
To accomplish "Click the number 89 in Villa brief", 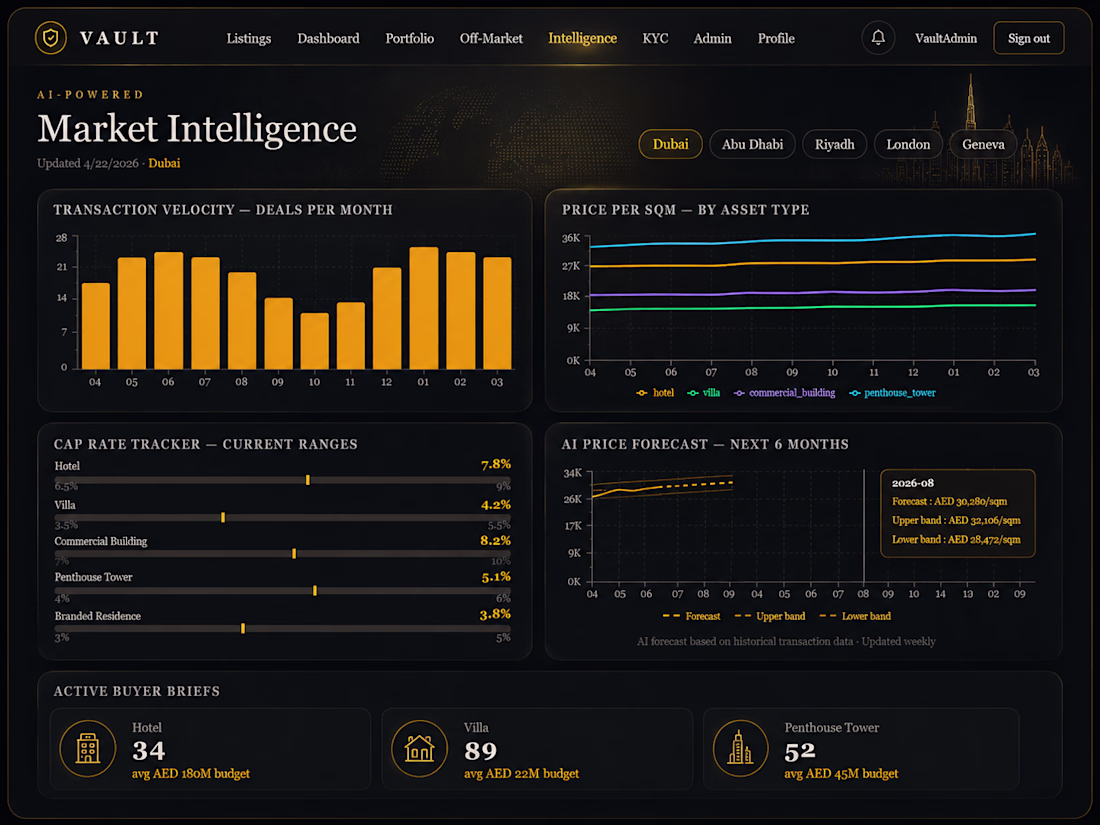I will (481, 751).
